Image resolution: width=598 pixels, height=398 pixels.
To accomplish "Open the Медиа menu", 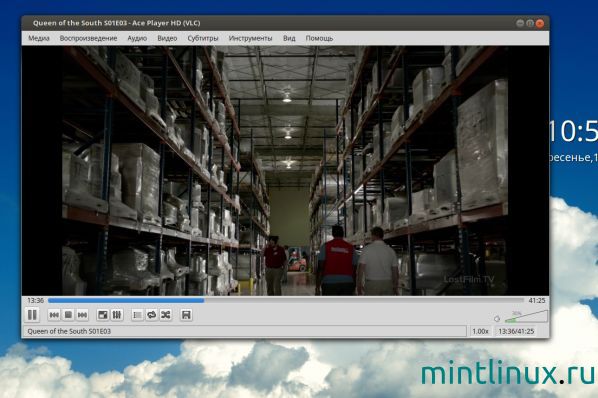I will coord(39,38).
